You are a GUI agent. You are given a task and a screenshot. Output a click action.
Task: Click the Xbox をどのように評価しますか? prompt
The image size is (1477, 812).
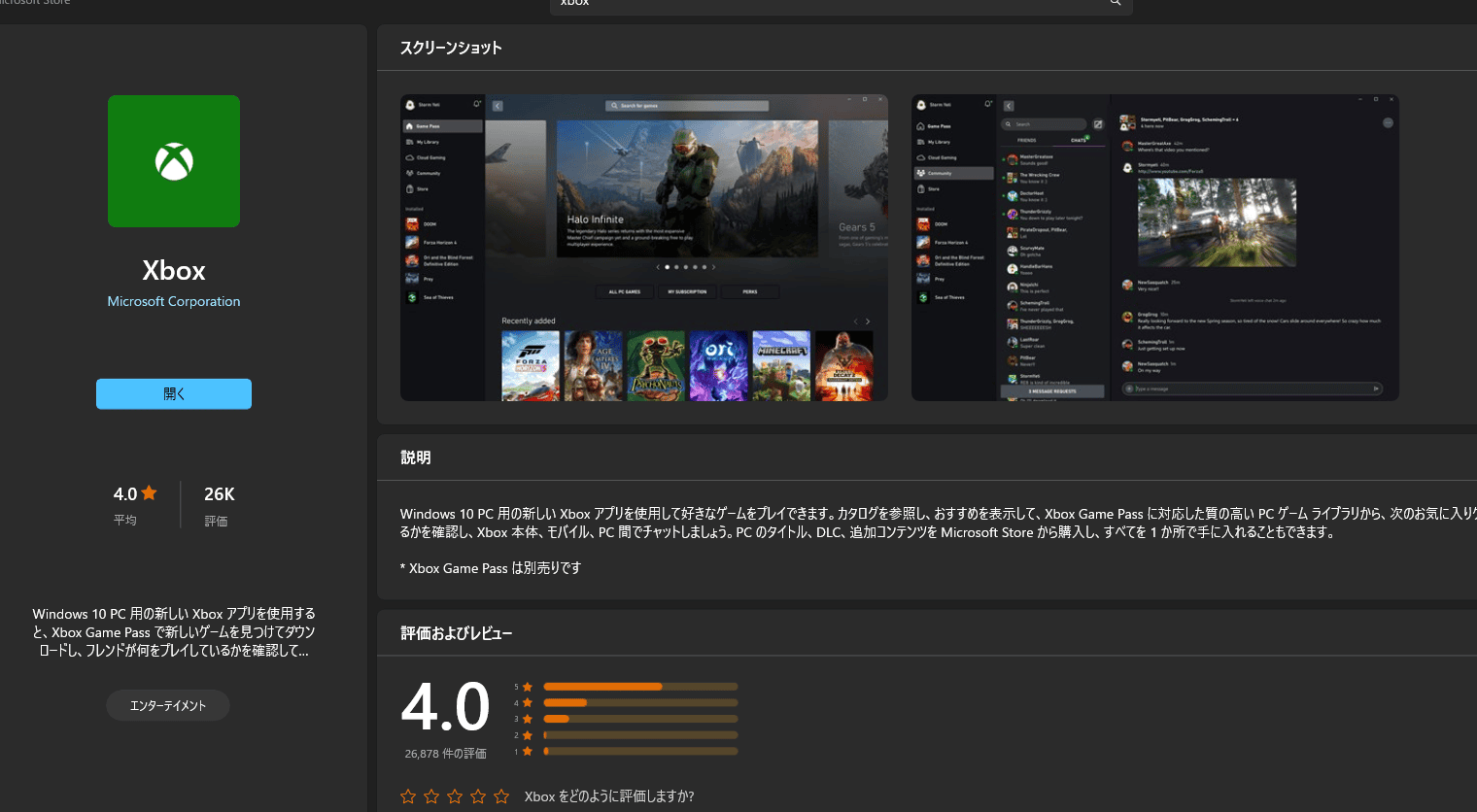(x=609, y=796)
